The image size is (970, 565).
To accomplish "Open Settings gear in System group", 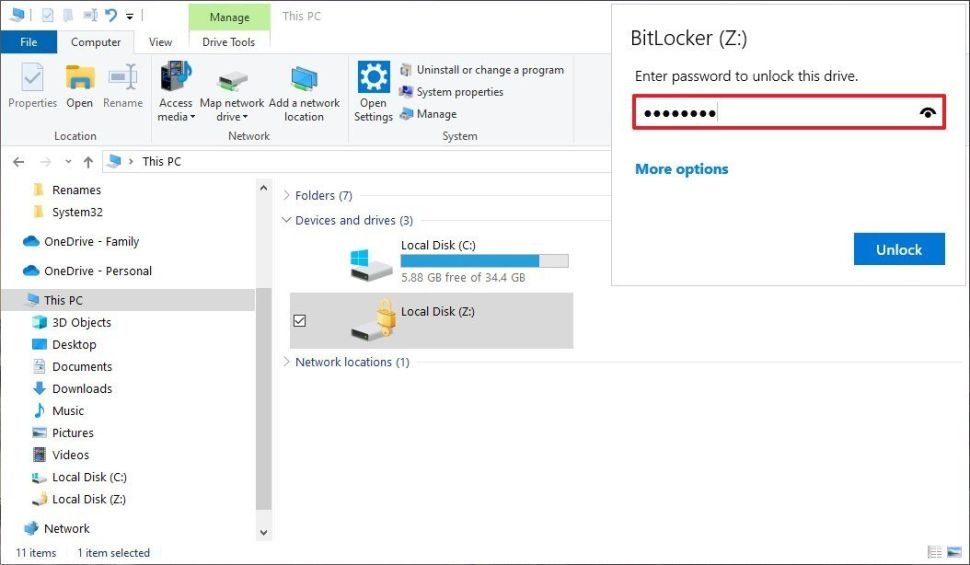I will [x=374, y=77].
